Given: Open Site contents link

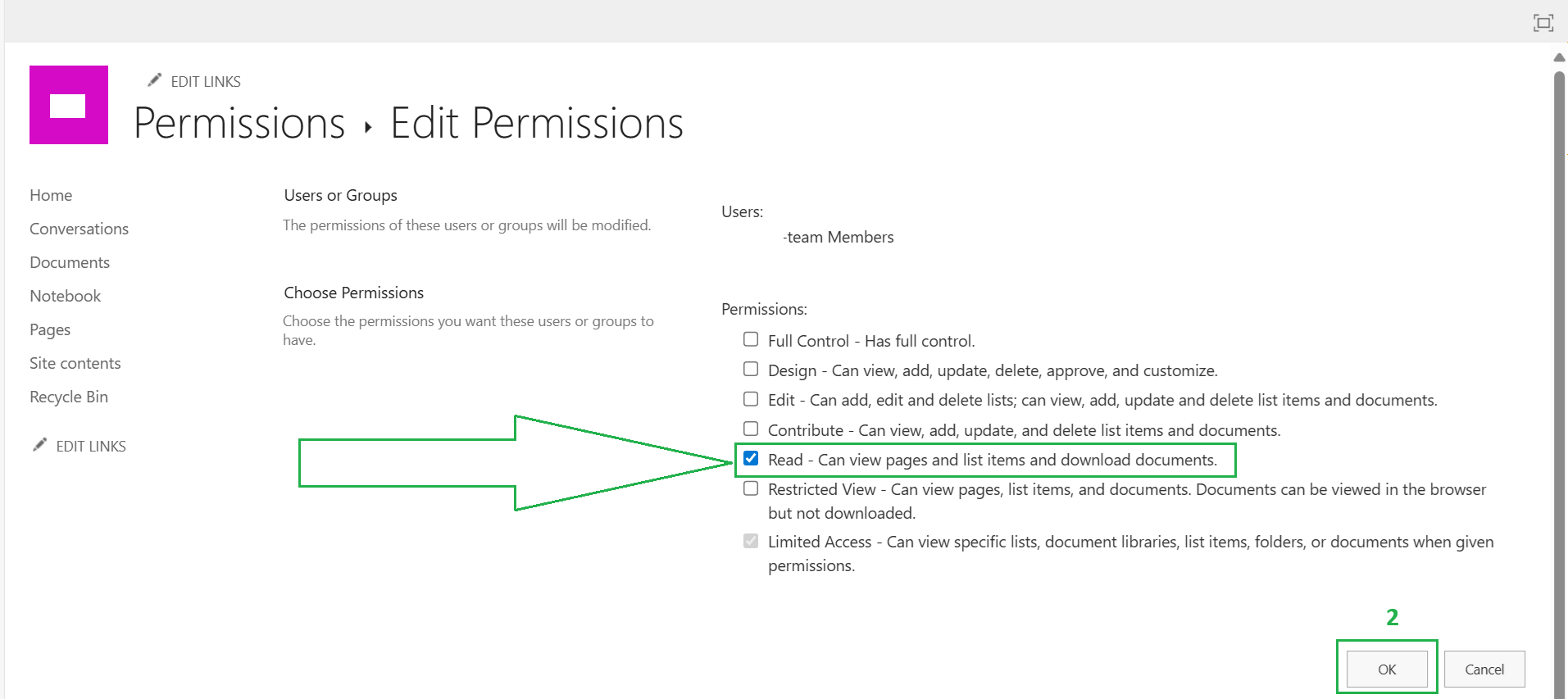Looking at the screenshot, I should 75,363.
